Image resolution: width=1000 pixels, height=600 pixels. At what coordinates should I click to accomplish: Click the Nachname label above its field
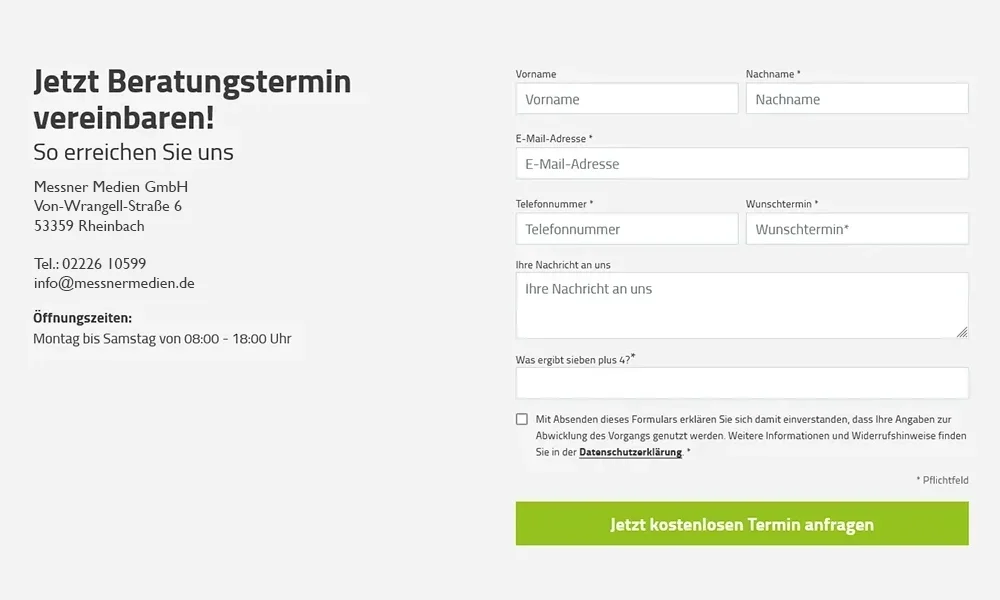pyautogui.click(x=771, y=74)
